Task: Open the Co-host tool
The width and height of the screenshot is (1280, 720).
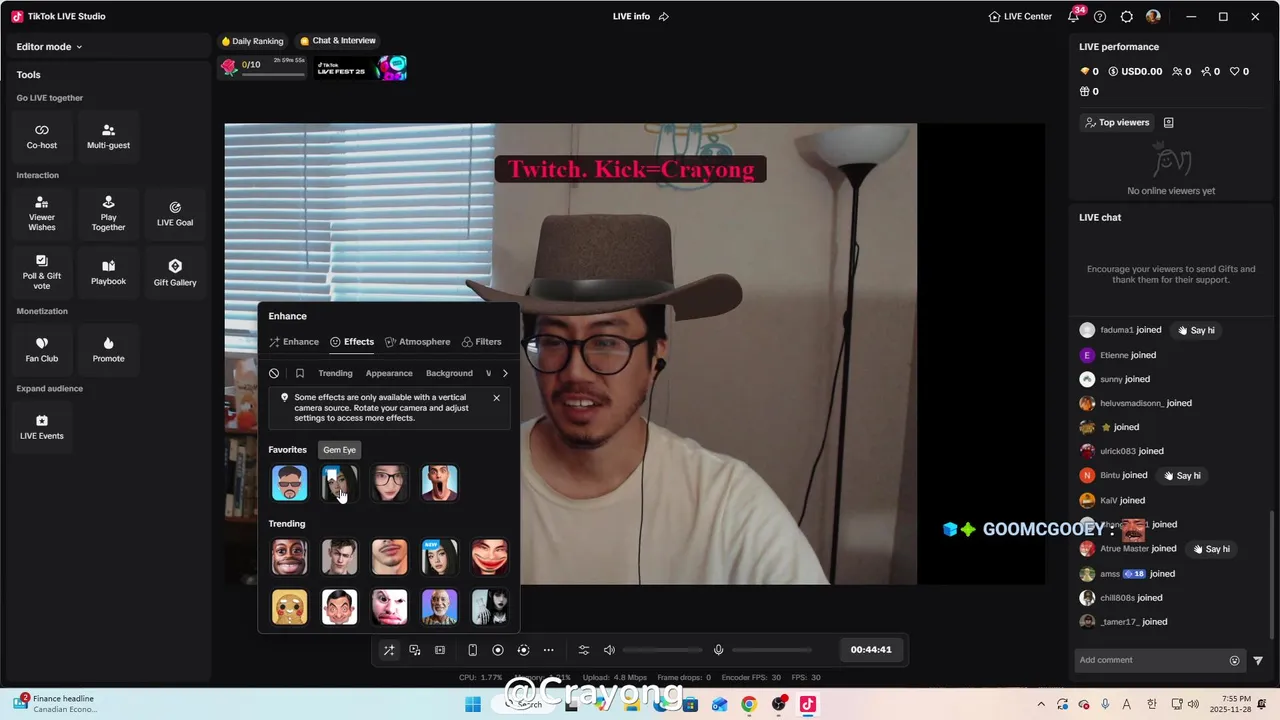Action: (x=42, y=136)
